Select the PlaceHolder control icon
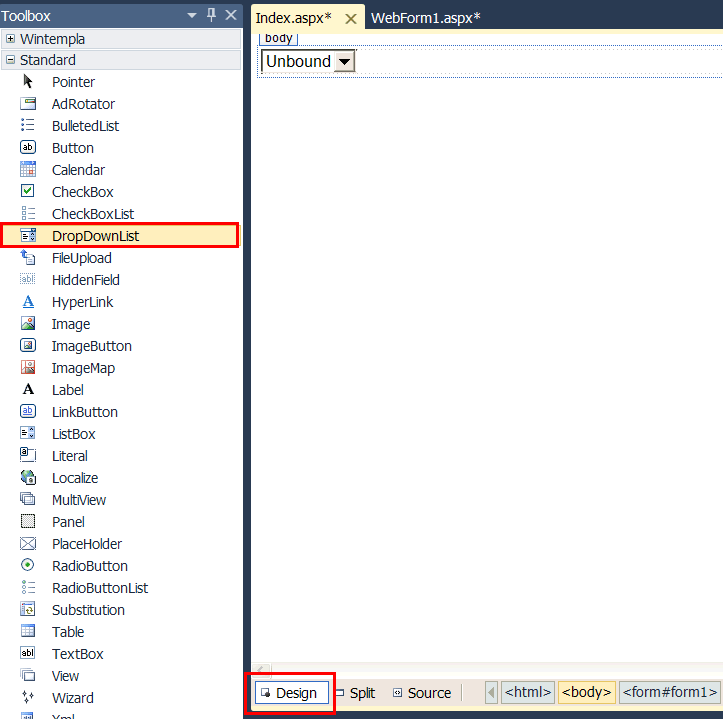Screen dimensions: 723x719 click(28, 544)
